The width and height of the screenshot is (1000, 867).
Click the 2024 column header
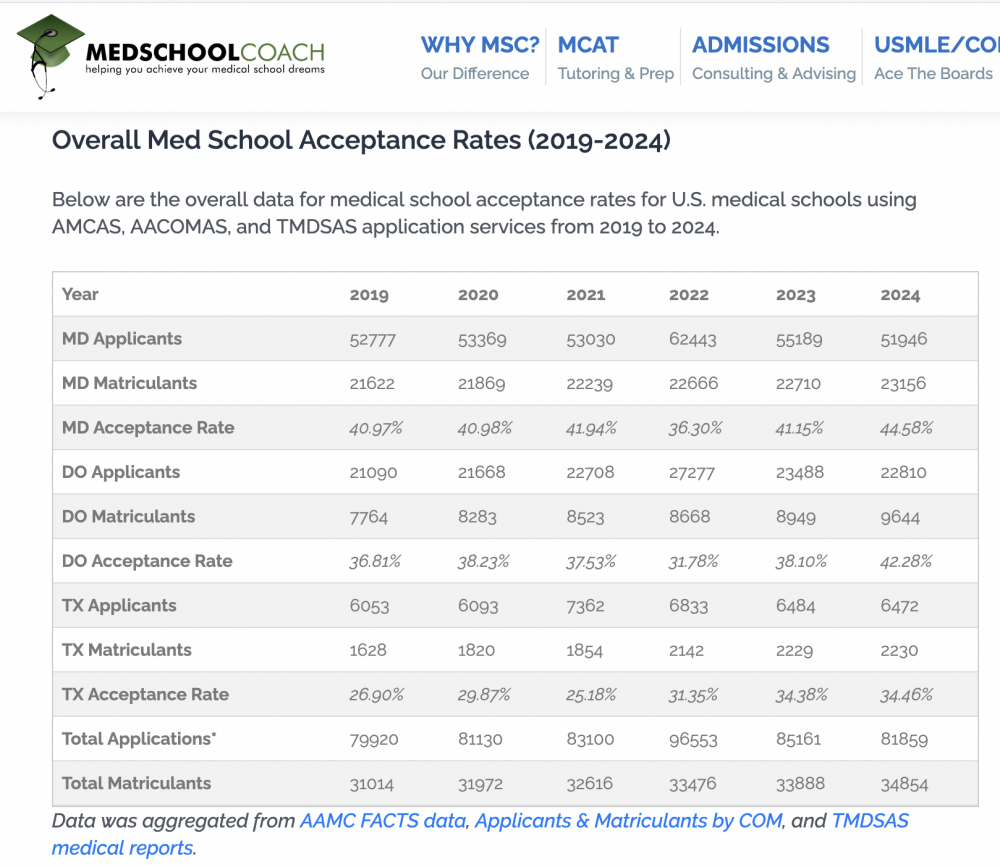[900, 295]
